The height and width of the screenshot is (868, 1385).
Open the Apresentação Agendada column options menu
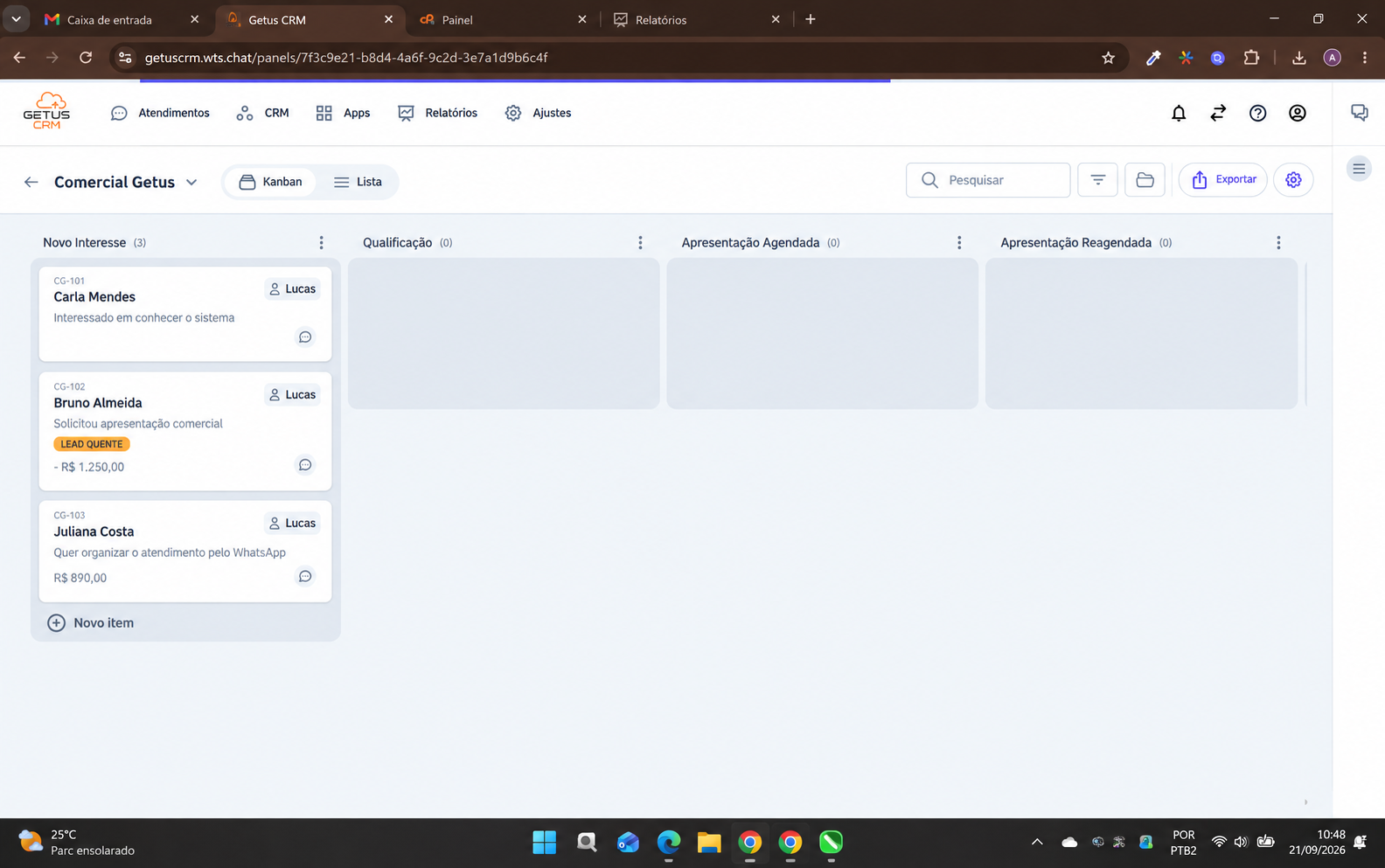click(959, 243)
